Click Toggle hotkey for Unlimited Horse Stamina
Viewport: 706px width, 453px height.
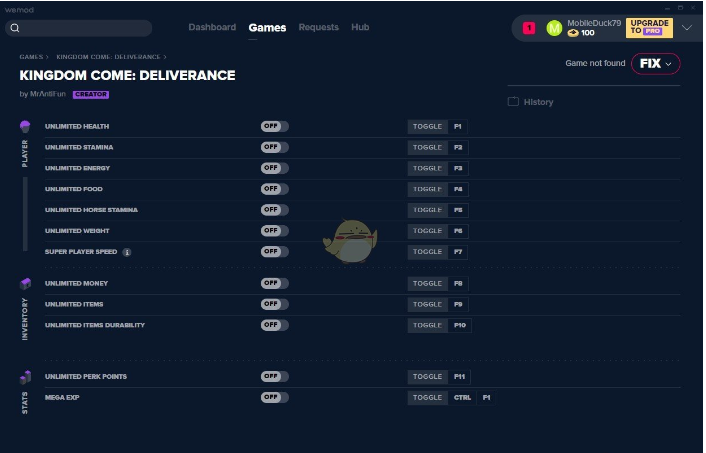(428, 210)
